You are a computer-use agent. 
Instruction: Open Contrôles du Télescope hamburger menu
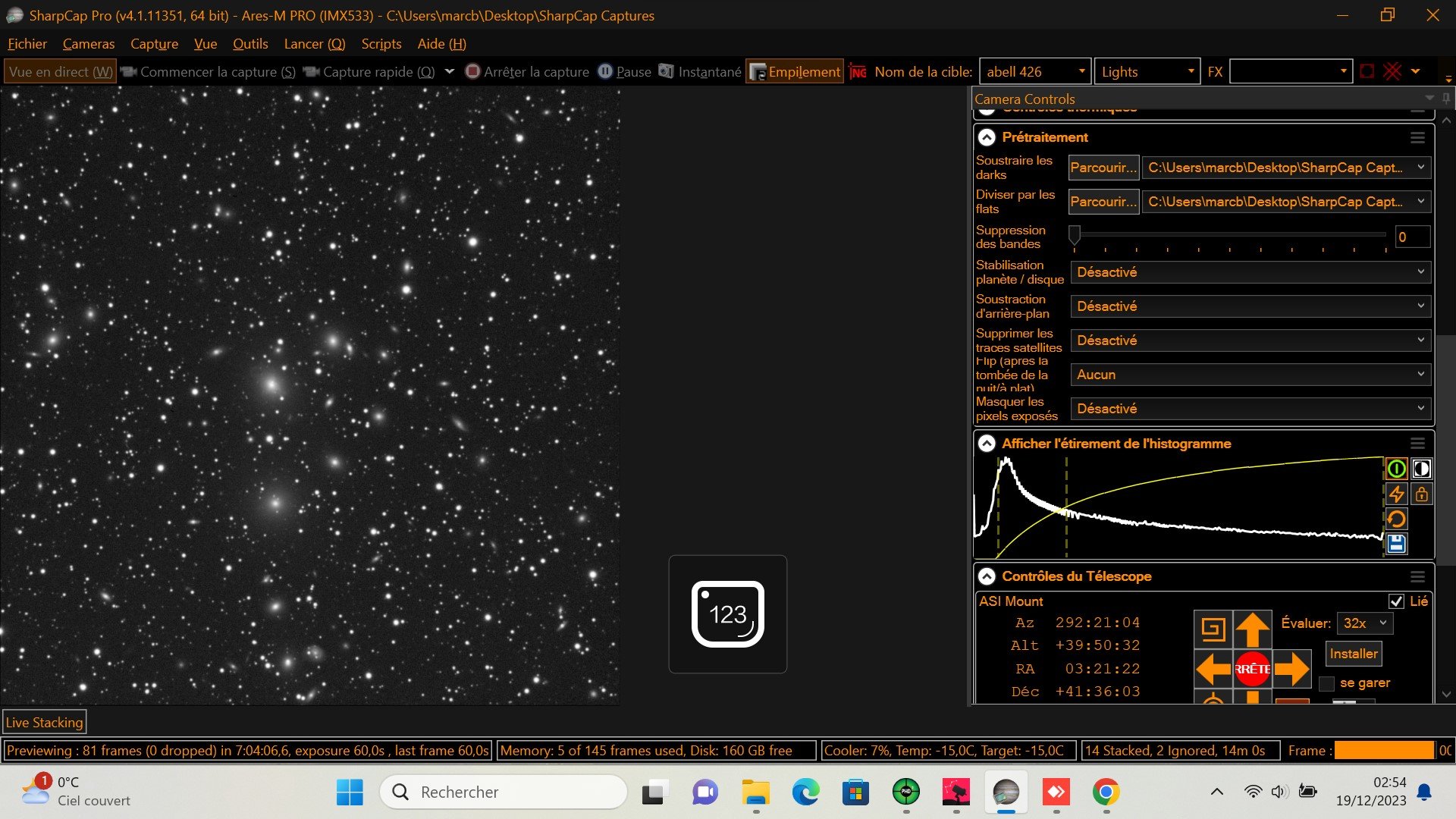pyautogui.click(x=1417, y=577)
